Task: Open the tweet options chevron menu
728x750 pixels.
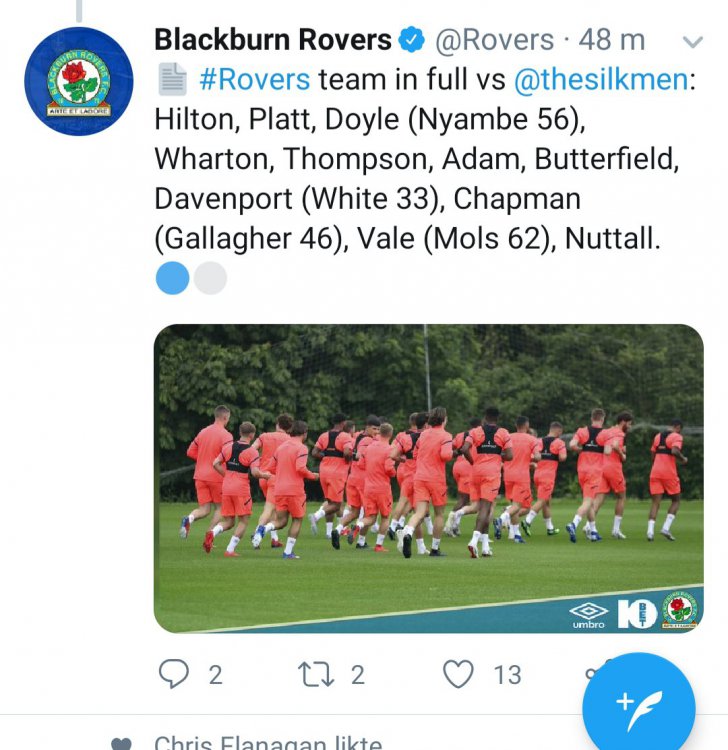Action: [693, 42]
